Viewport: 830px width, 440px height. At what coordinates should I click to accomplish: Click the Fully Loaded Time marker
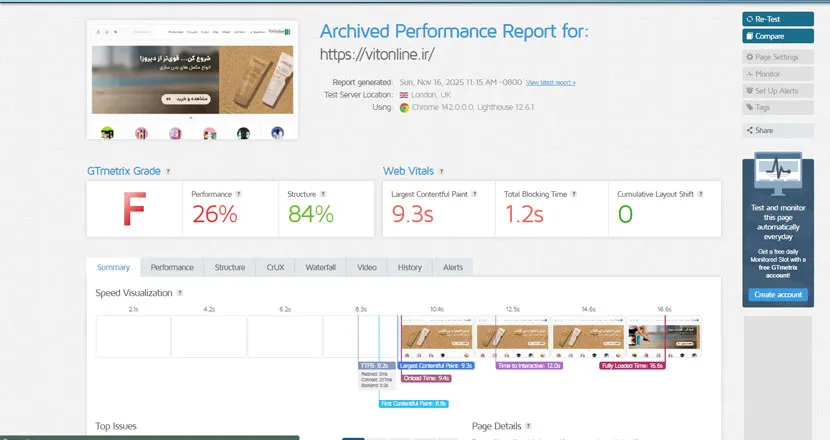coord(631,366)
